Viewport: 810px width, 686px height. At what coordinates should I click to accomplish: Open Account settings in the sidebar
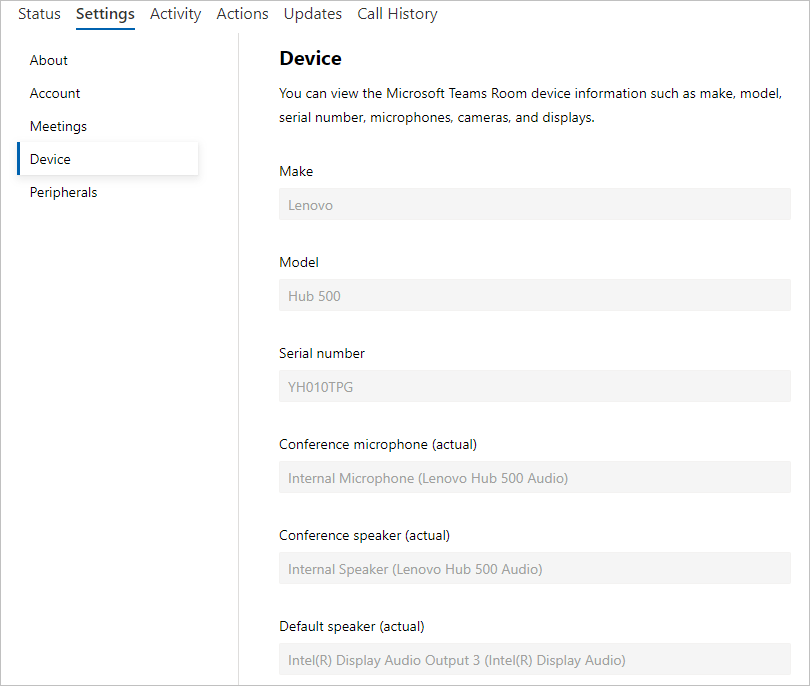click(55, 93)
